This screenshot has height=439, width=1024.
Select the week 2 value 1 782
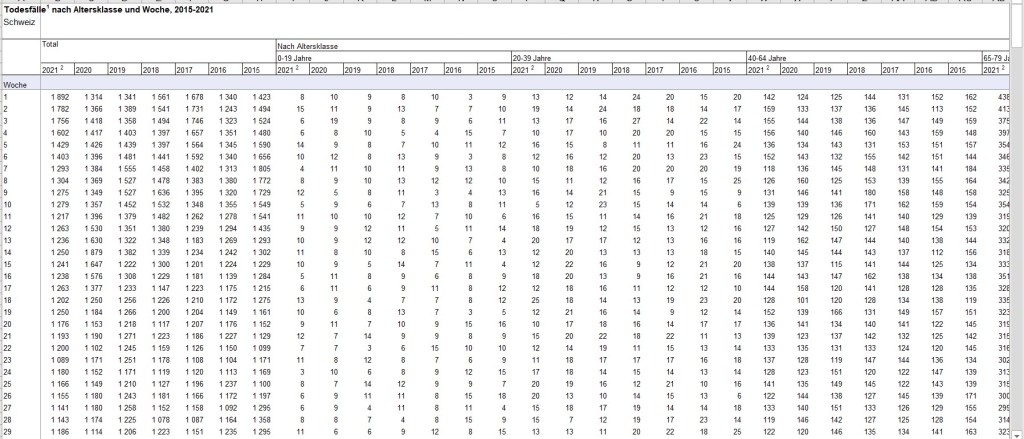click(x=57, y=109)
